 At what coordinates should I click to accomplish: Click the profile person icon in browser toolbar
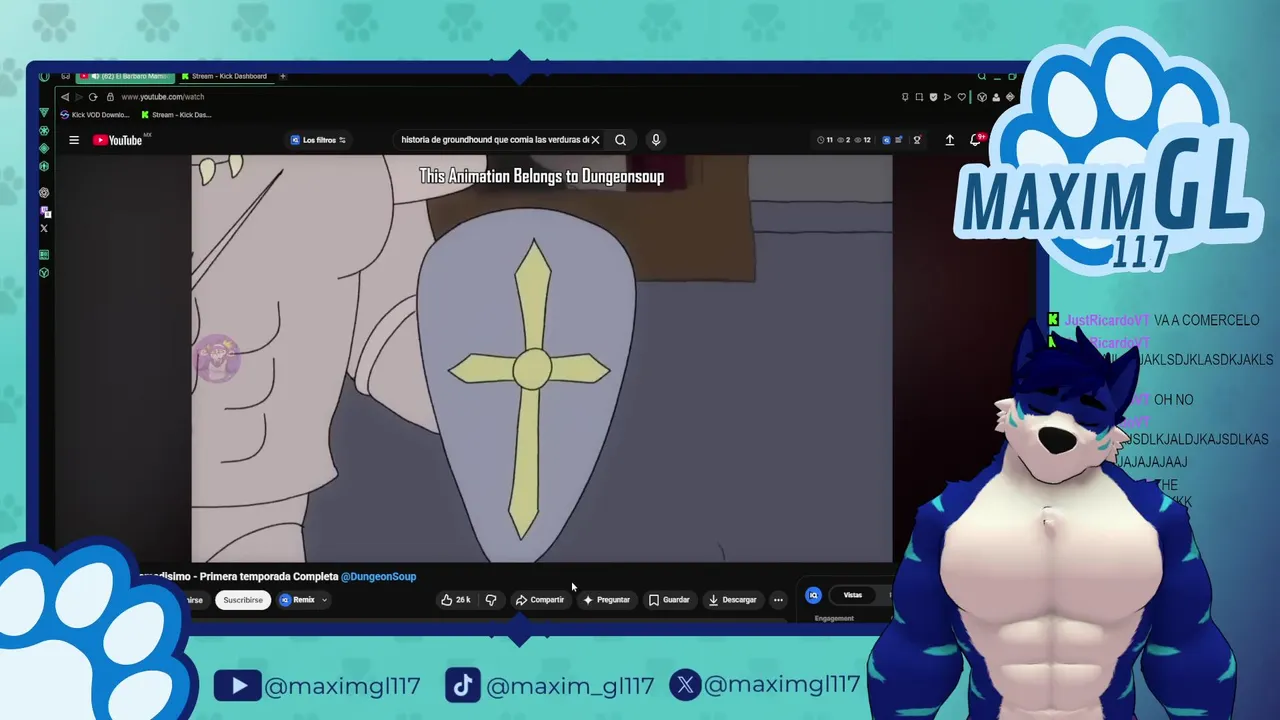tap(996, 97)
